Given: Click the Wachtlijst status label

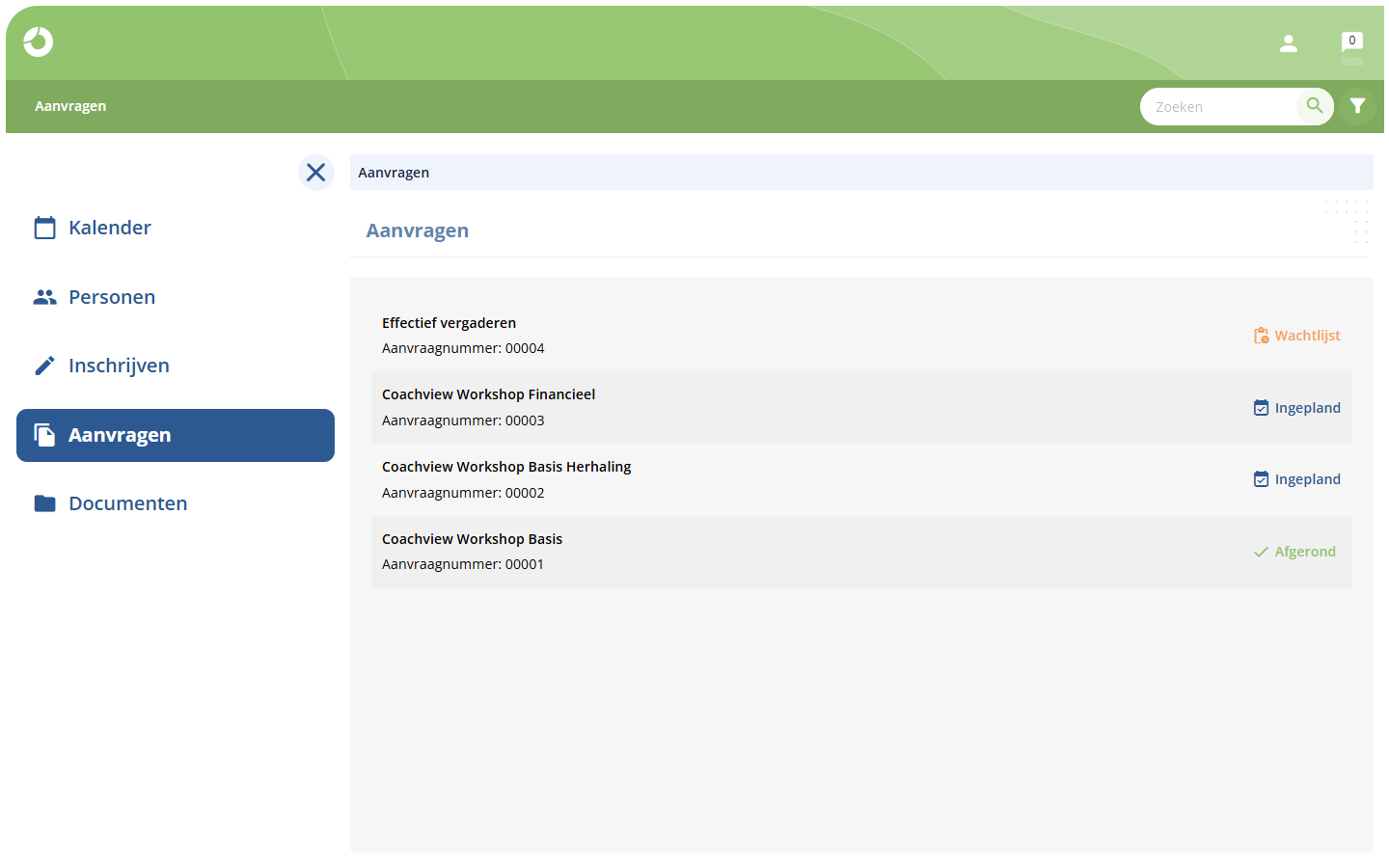Looking at the screenshot, I should click(1308, 336).
